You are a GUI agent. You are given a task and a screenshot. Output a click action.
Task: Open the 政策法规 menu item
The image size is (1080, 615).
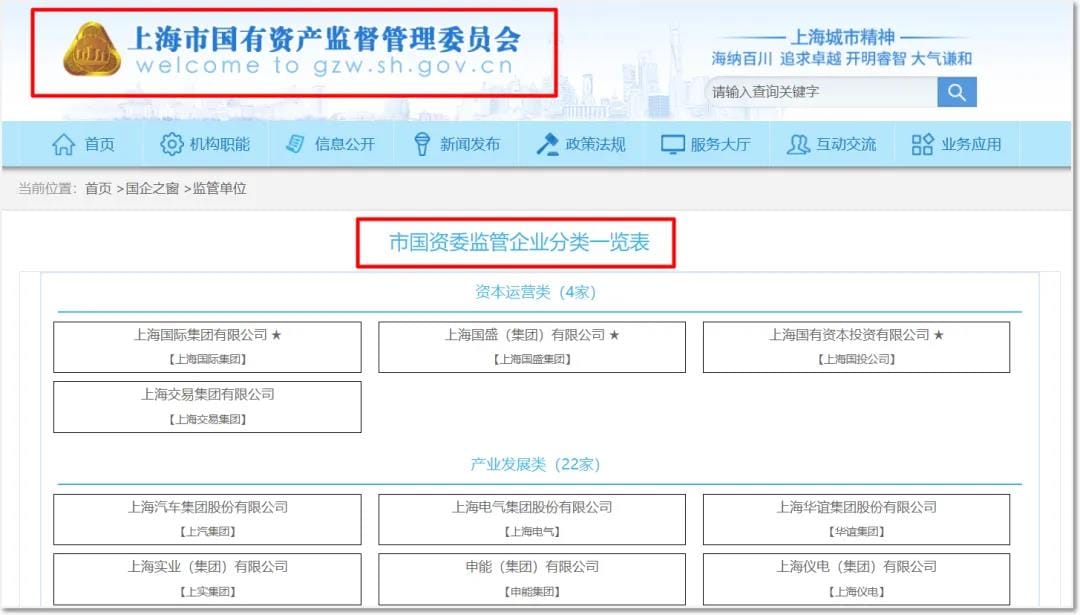(x=595, y=145)
